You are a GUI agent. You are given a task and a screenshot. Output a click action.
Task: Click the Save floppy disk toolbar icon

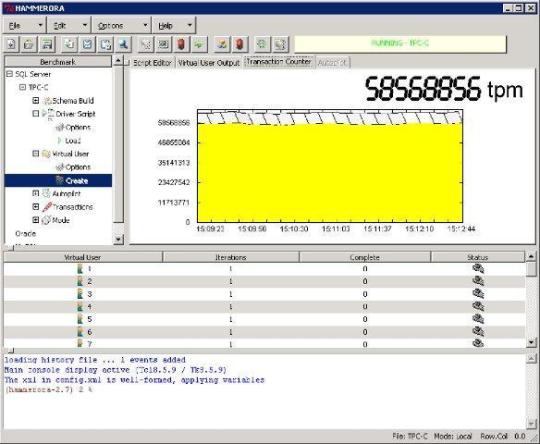tap(47, 44)
